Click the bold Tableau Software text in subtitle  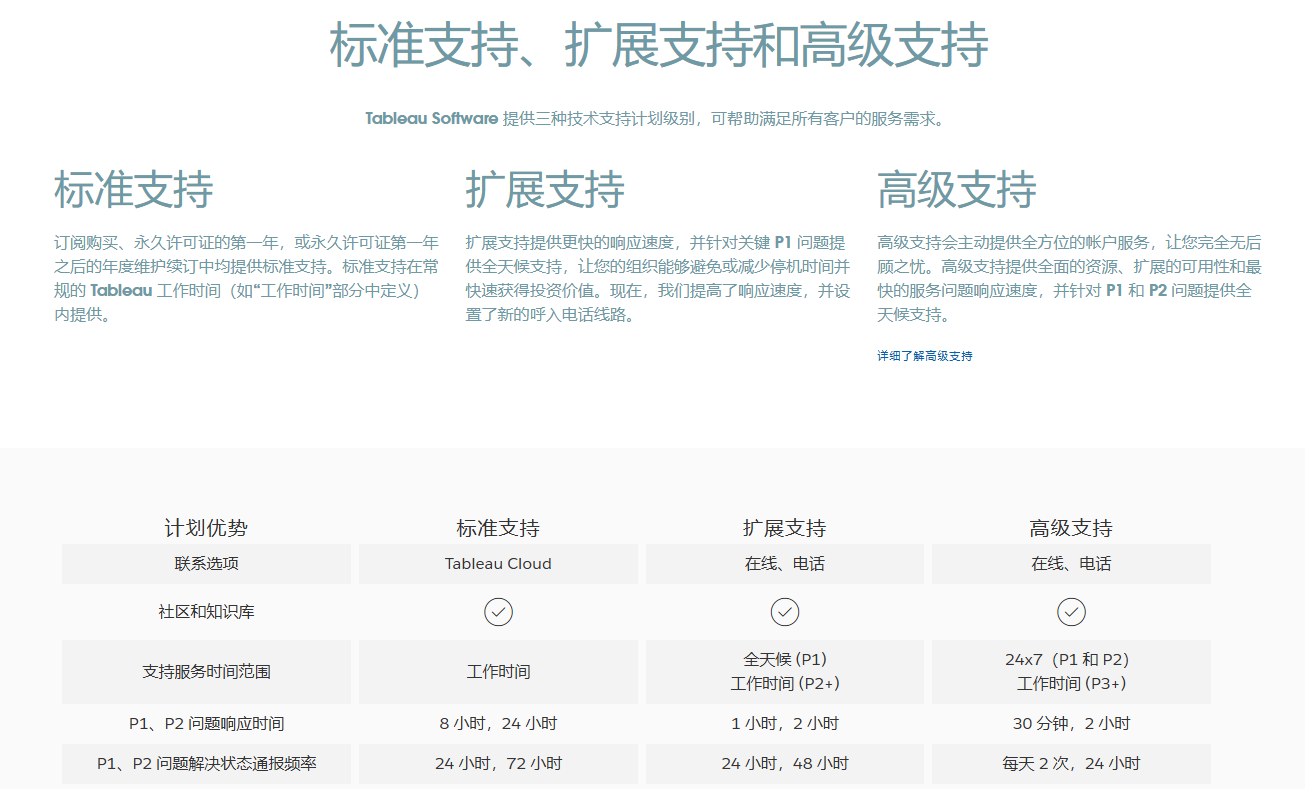click(x=431, y=119)
